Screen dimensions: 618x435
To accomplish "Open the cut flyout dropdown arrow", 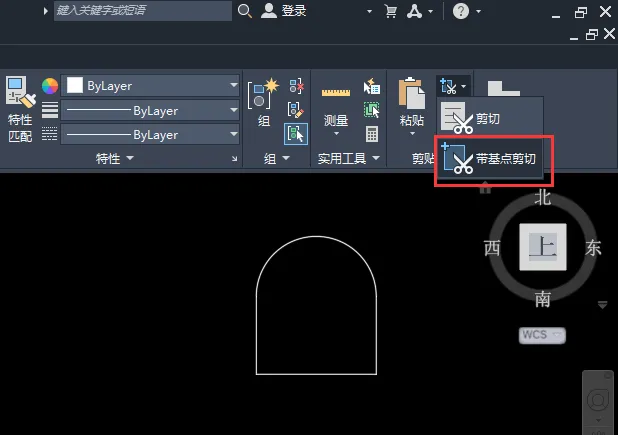I will [464, 86].
